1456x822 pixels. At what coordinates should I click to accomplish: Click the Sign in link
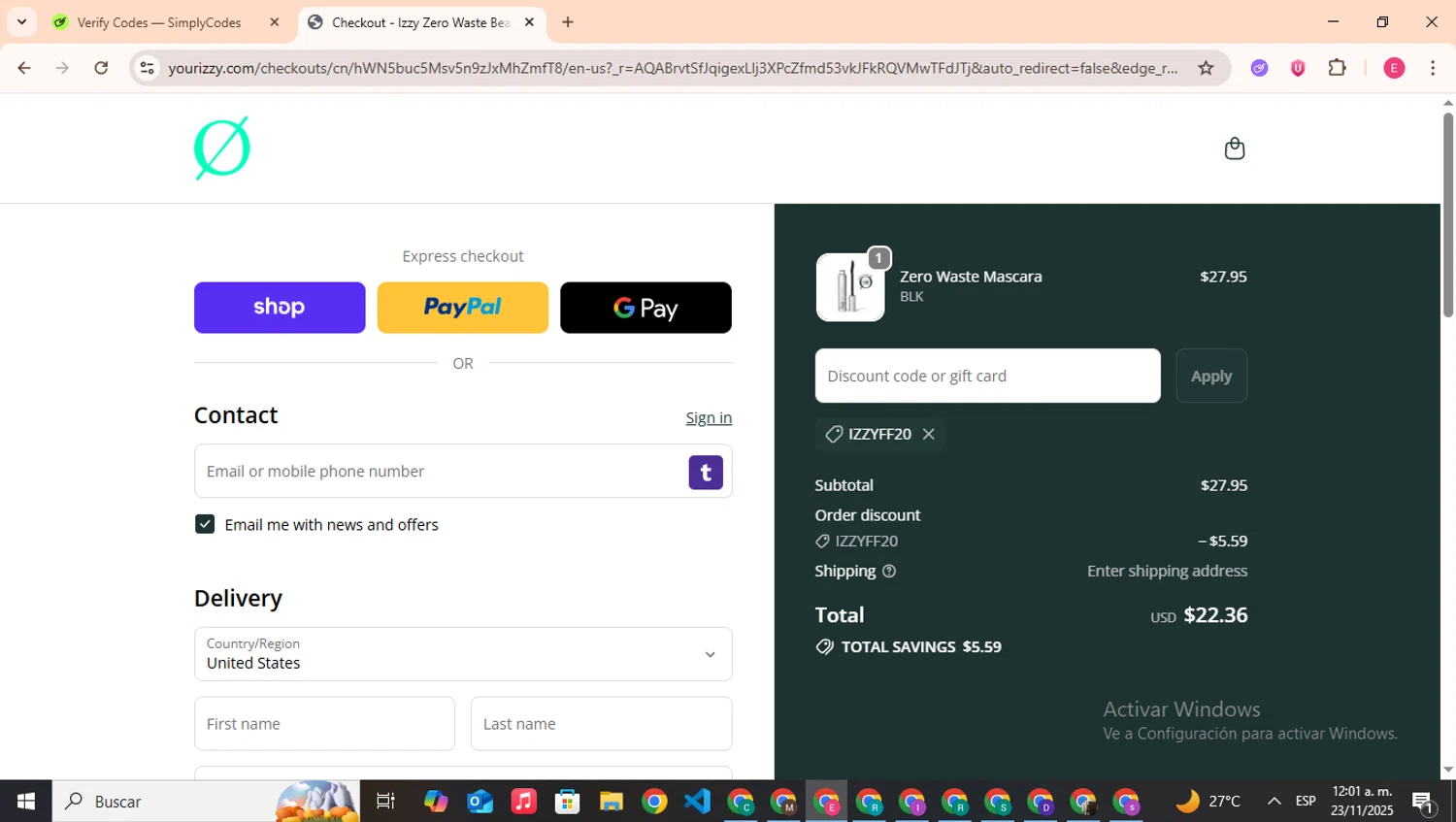click(x=709, y=417)
